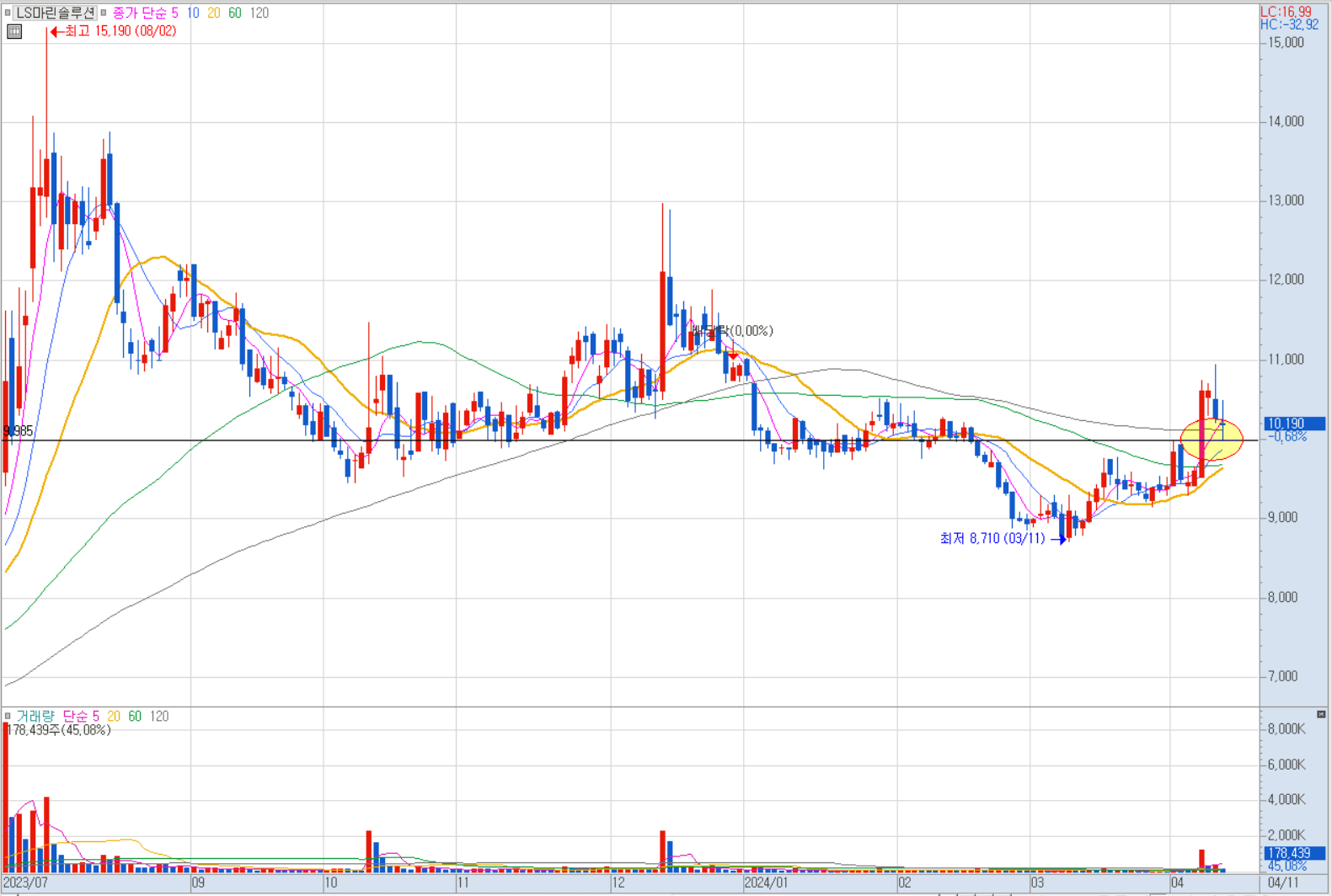Click the LS마린솔루션 stock name button
Screen dimensions: 1332x896
56,13
